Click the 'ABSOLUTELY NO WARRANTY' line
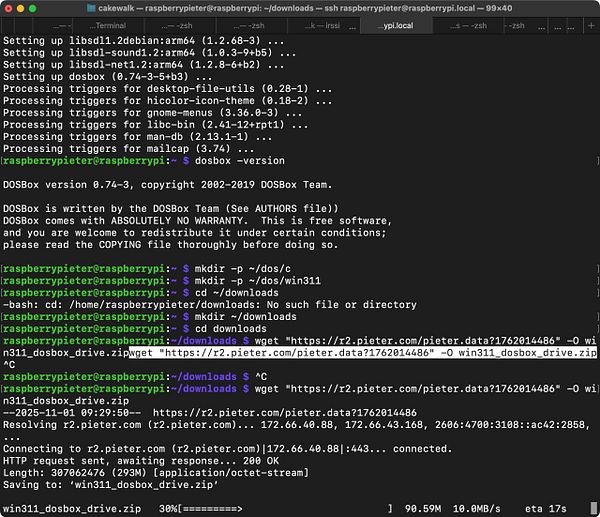The width and height of the screenshot is (600, 517). (197, 221)
